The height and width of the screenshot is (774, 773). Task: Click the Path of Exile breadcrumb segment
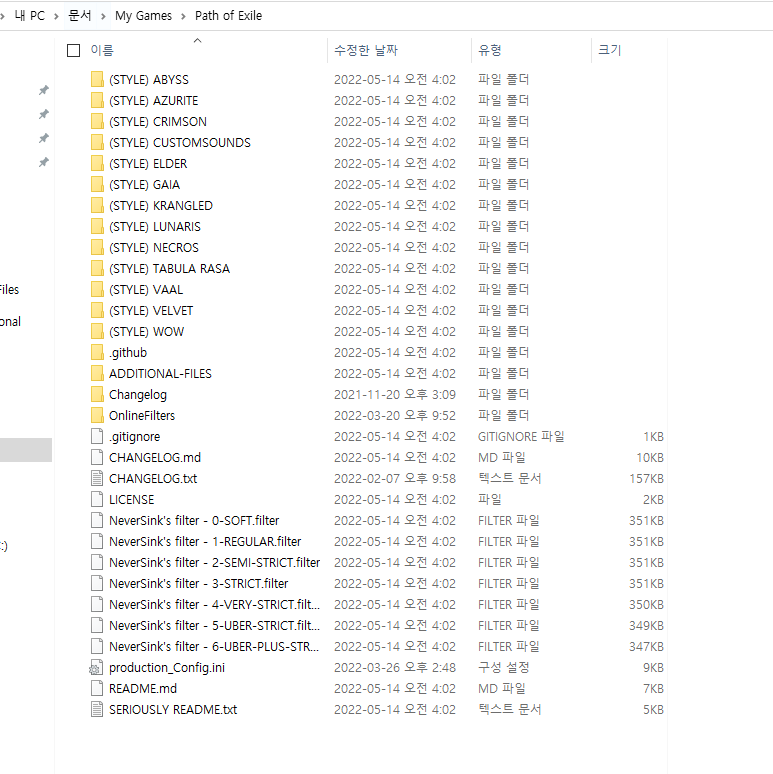229,16
